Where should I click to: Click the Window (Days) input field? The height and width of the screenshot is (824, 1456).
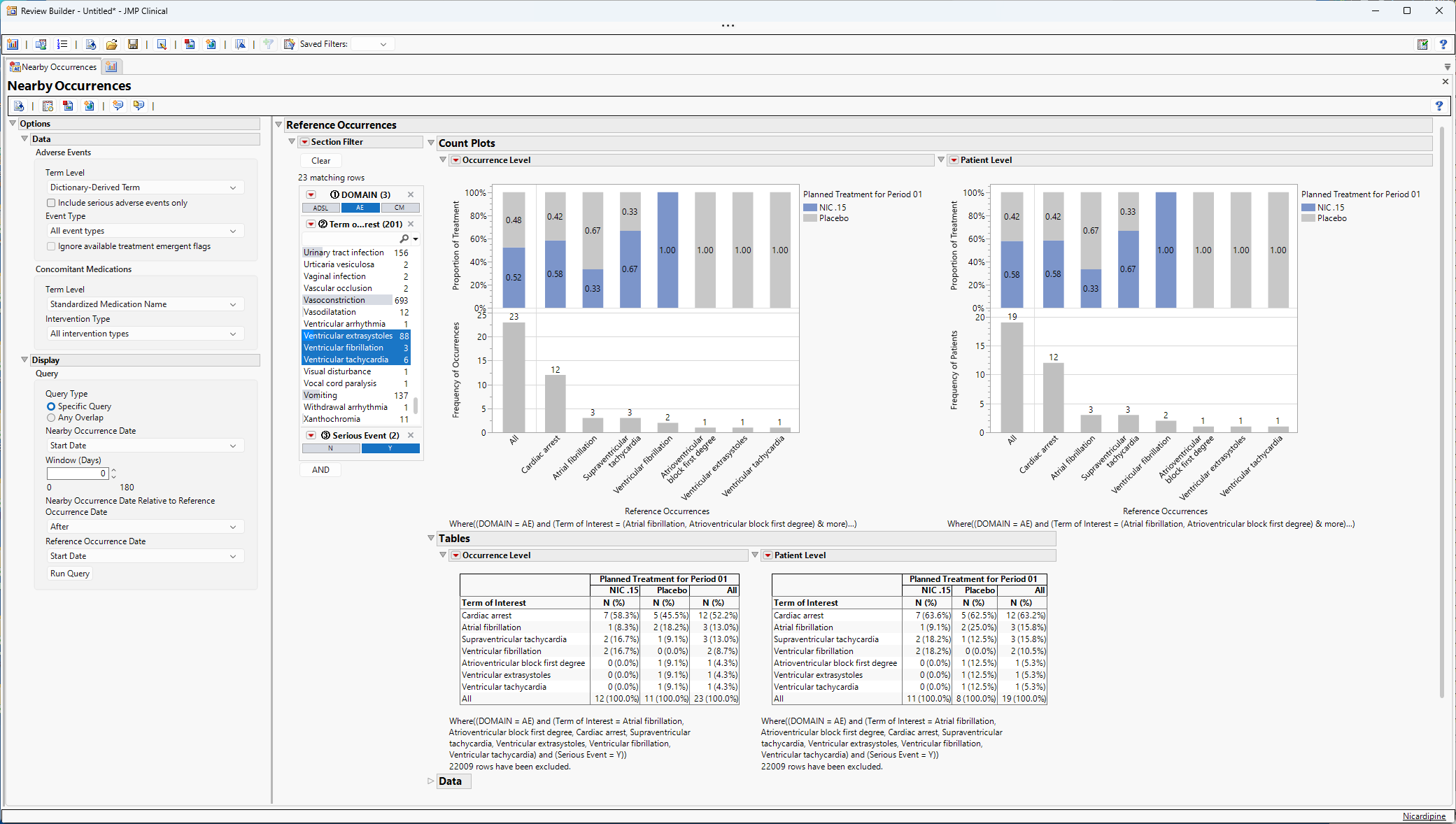pos(77,474)
